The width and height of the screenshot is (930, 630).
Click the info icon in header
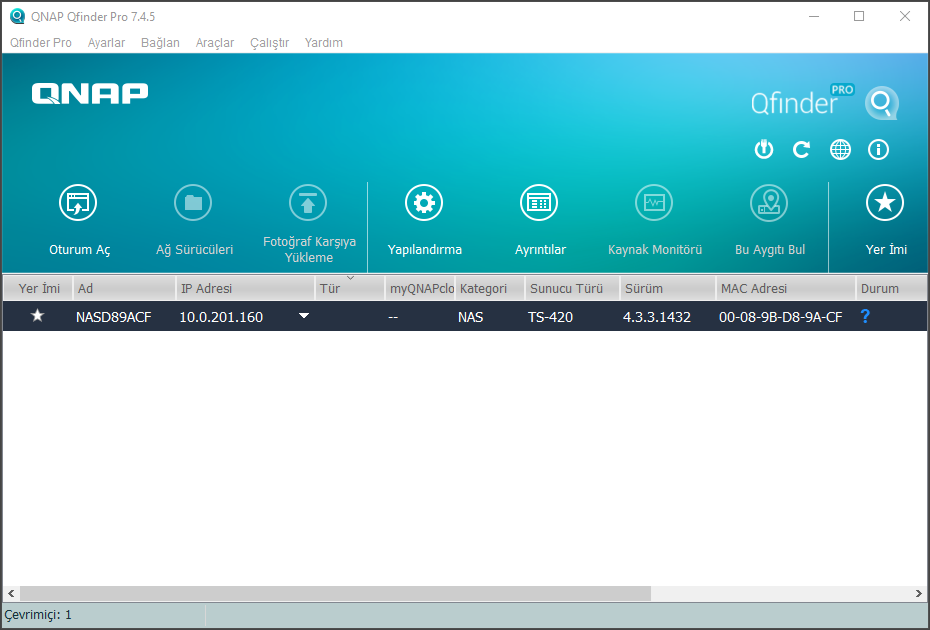tap(879, 150)
